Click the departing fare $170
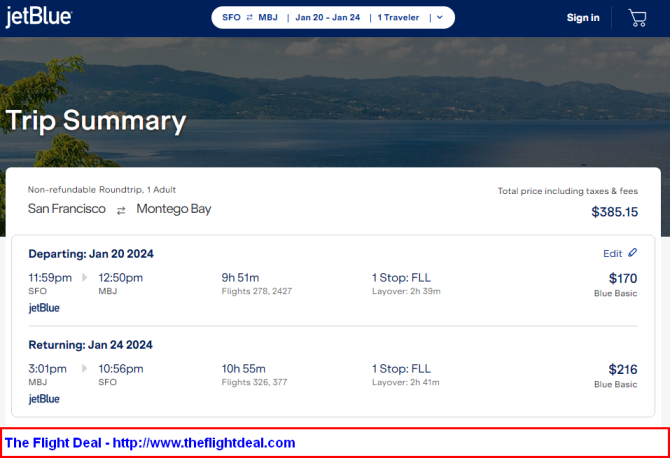Viewport: 670px width, 458px height. click(623, 279)
